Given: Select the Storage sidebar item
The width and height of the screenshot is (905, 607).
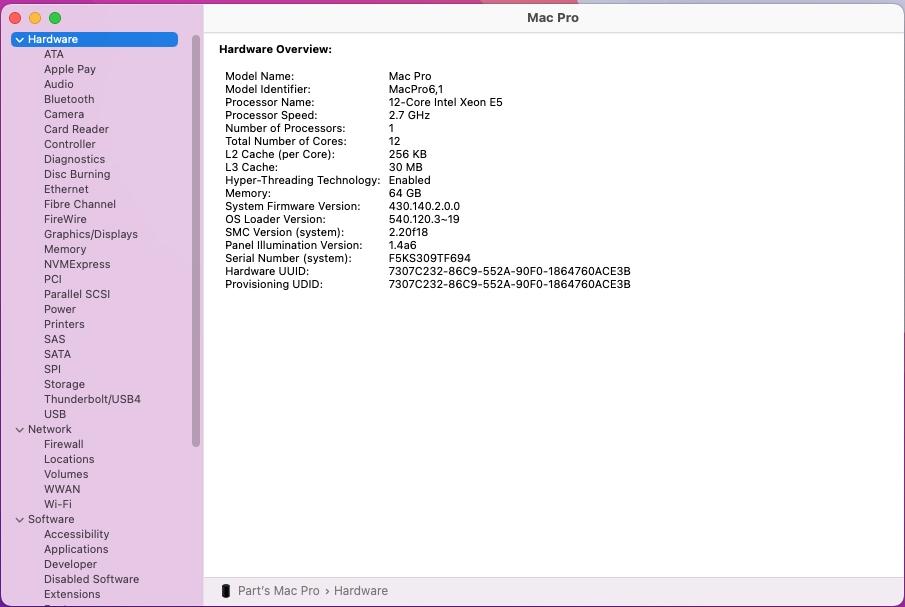Looking at the screenshot, I should [64, 384].
